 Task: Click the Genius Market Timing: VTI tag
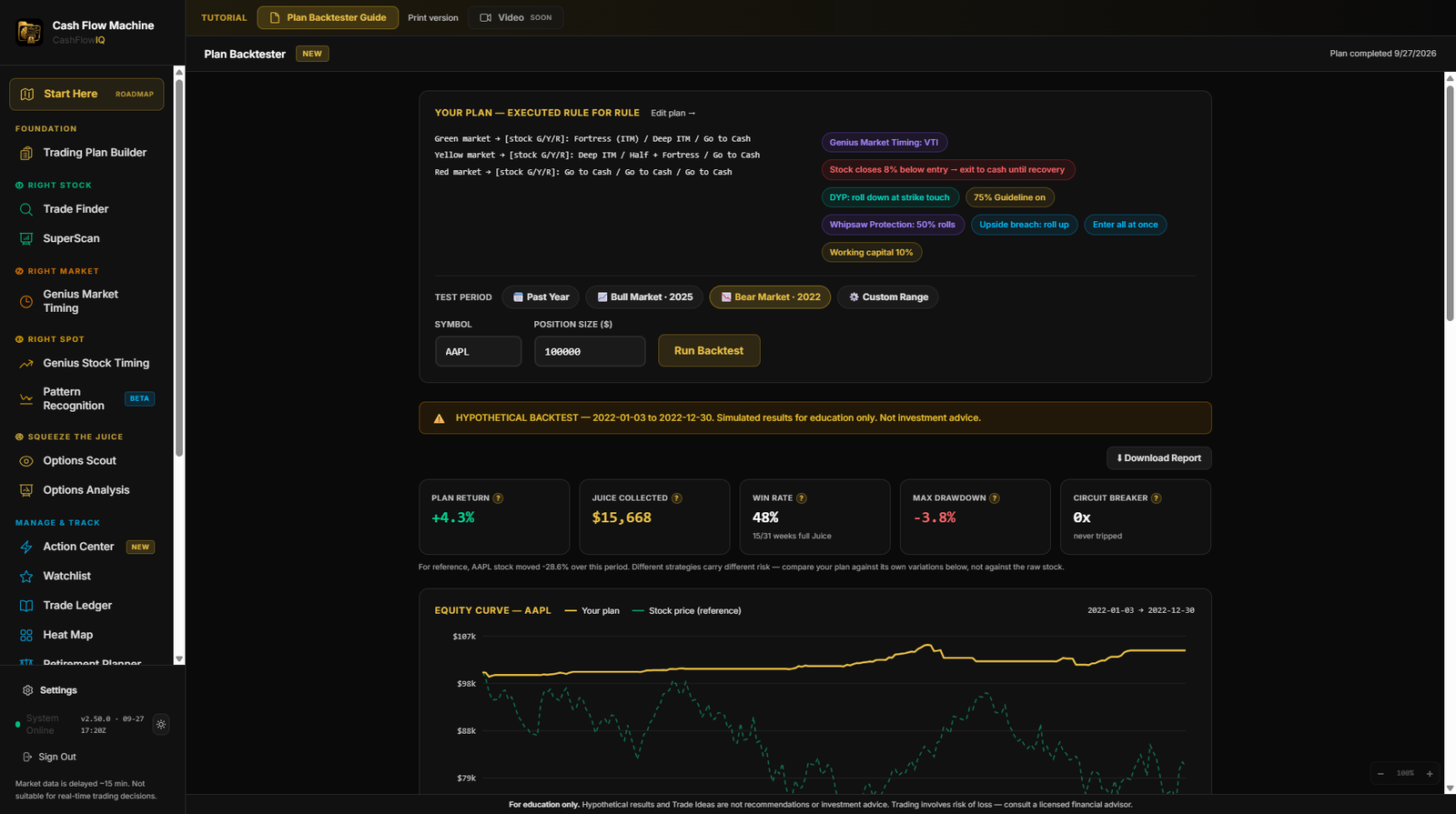coord(884,143)
